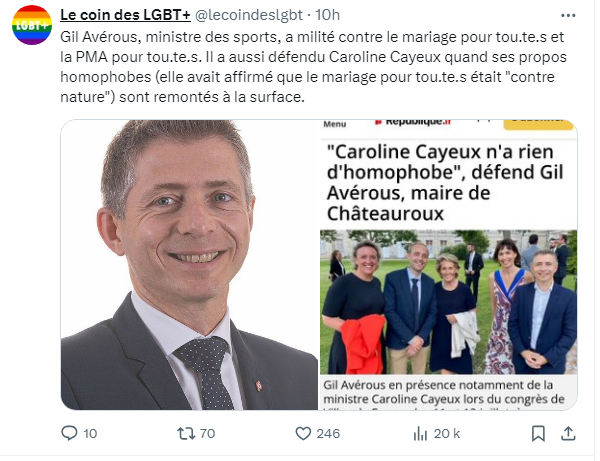Share the post via upload icon
This screenshot has height=461, width=600.
(x=568, y=433)
